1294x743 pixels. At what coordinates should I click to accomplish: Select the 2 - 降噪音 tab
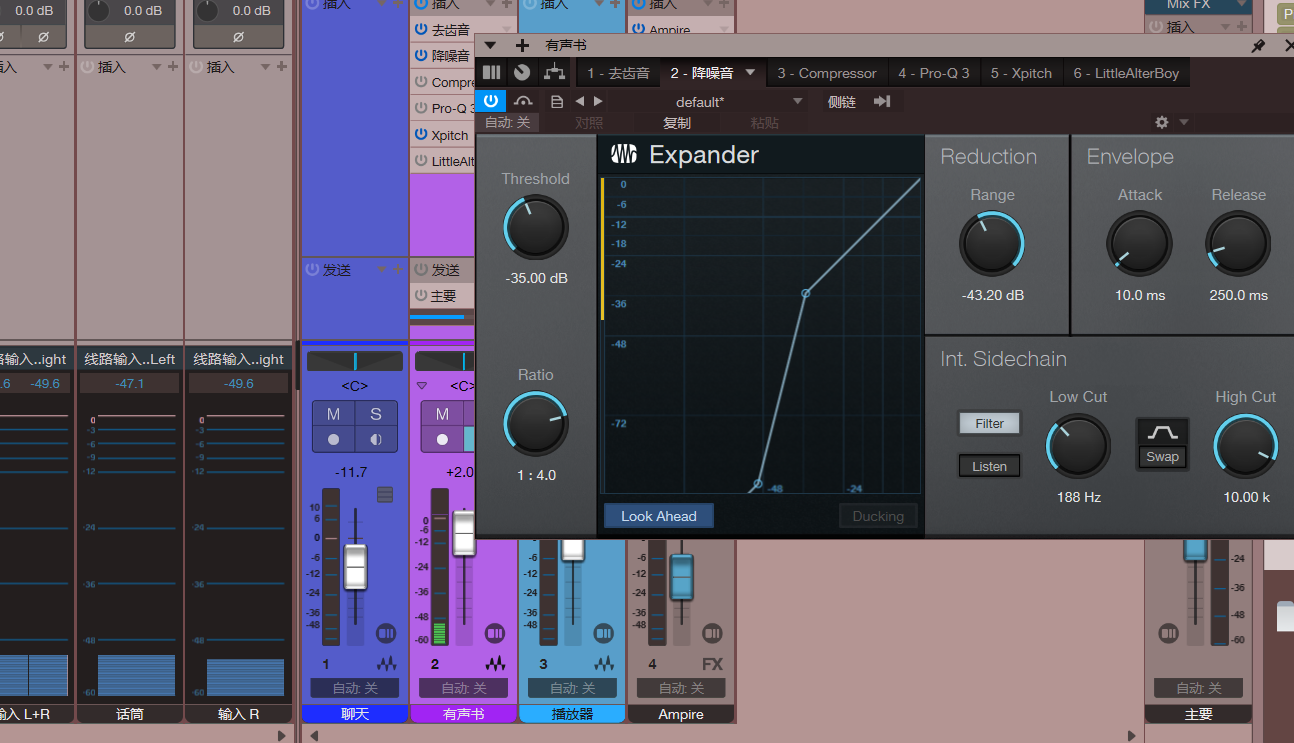click(x=702, y=73)
